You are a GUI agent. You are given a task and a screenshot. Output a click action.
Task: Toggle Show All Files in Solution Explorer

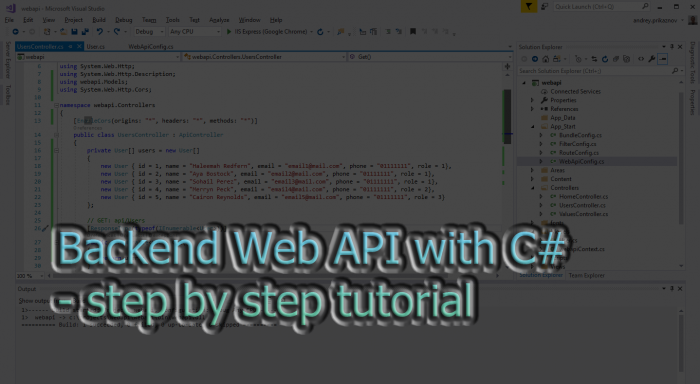tap(626, 59)
